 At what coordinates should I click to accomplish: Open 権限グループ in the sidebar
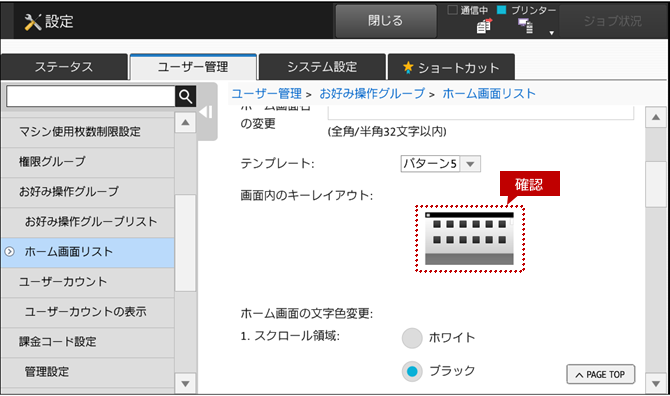tap(88, 161)
